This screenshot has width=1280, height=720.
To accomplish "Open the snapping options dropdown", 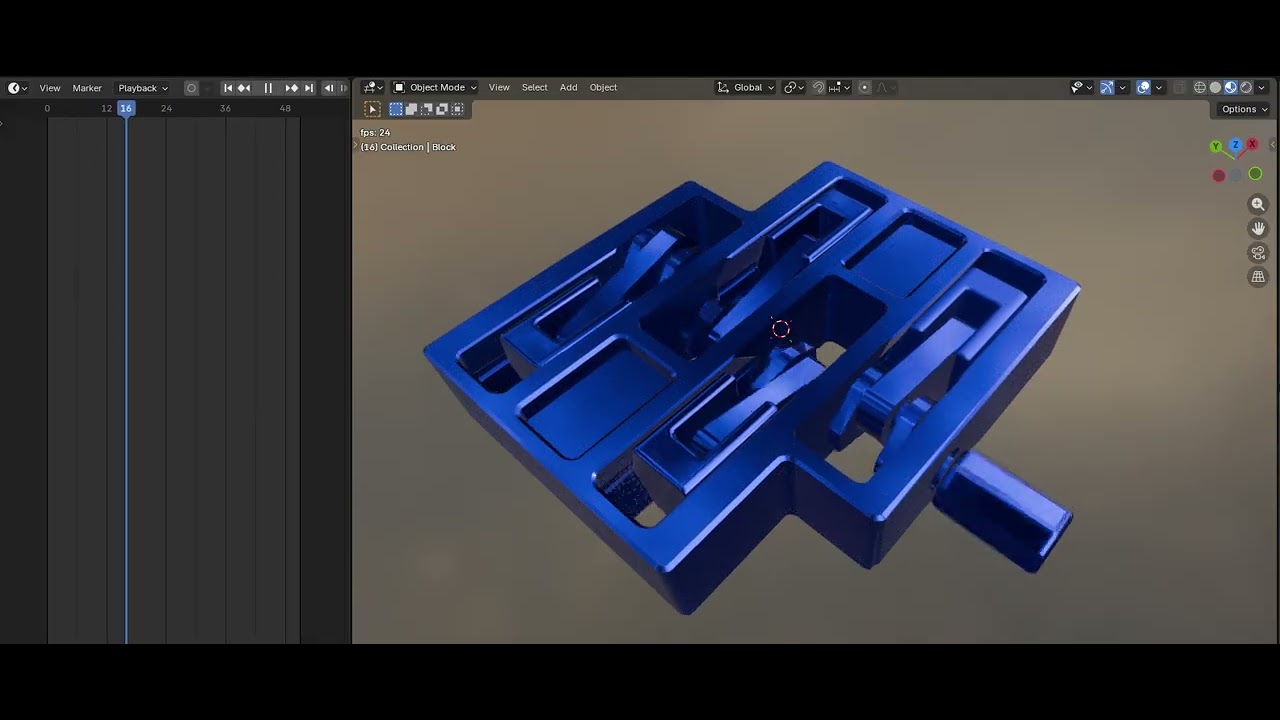I will coord(839,87).
